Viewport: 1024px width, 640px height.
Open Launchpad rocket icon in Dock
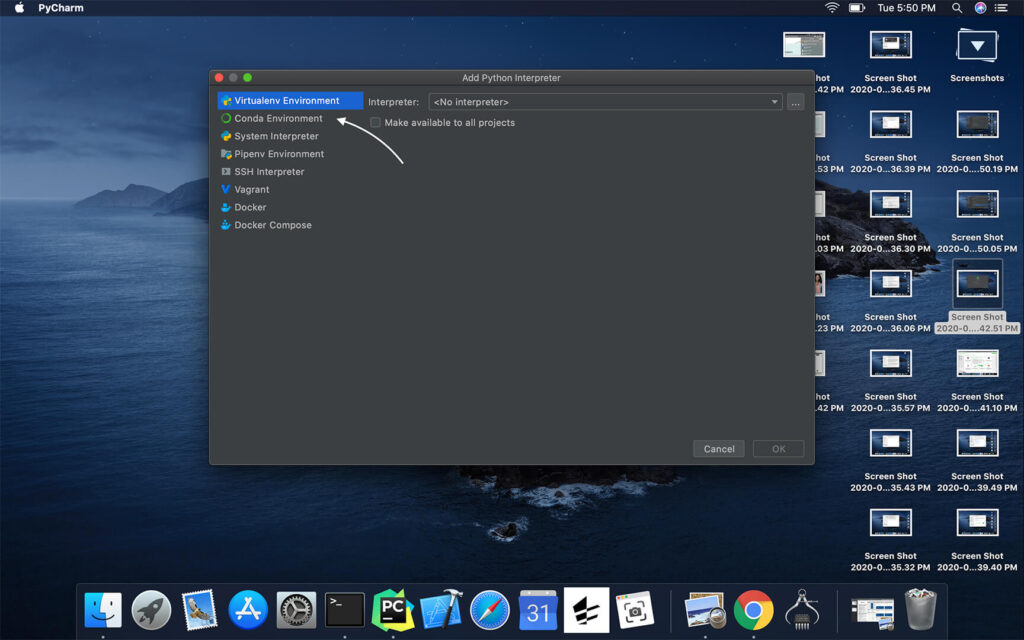click(x=152, y=611)
